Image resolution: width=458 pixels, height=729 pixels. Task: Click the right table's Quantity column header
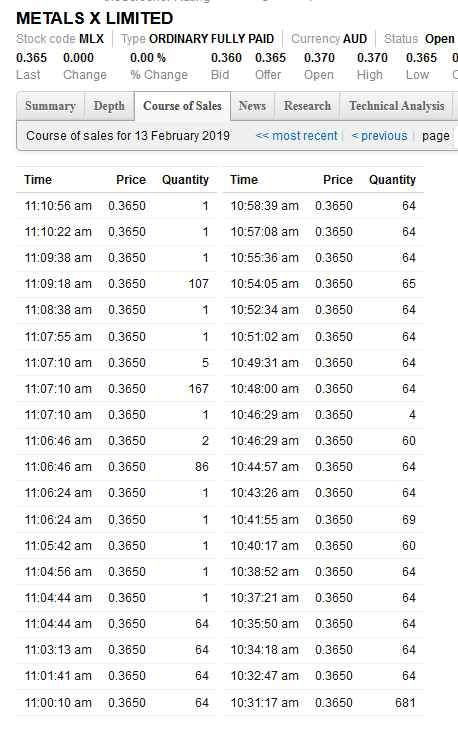pos(392,180)
